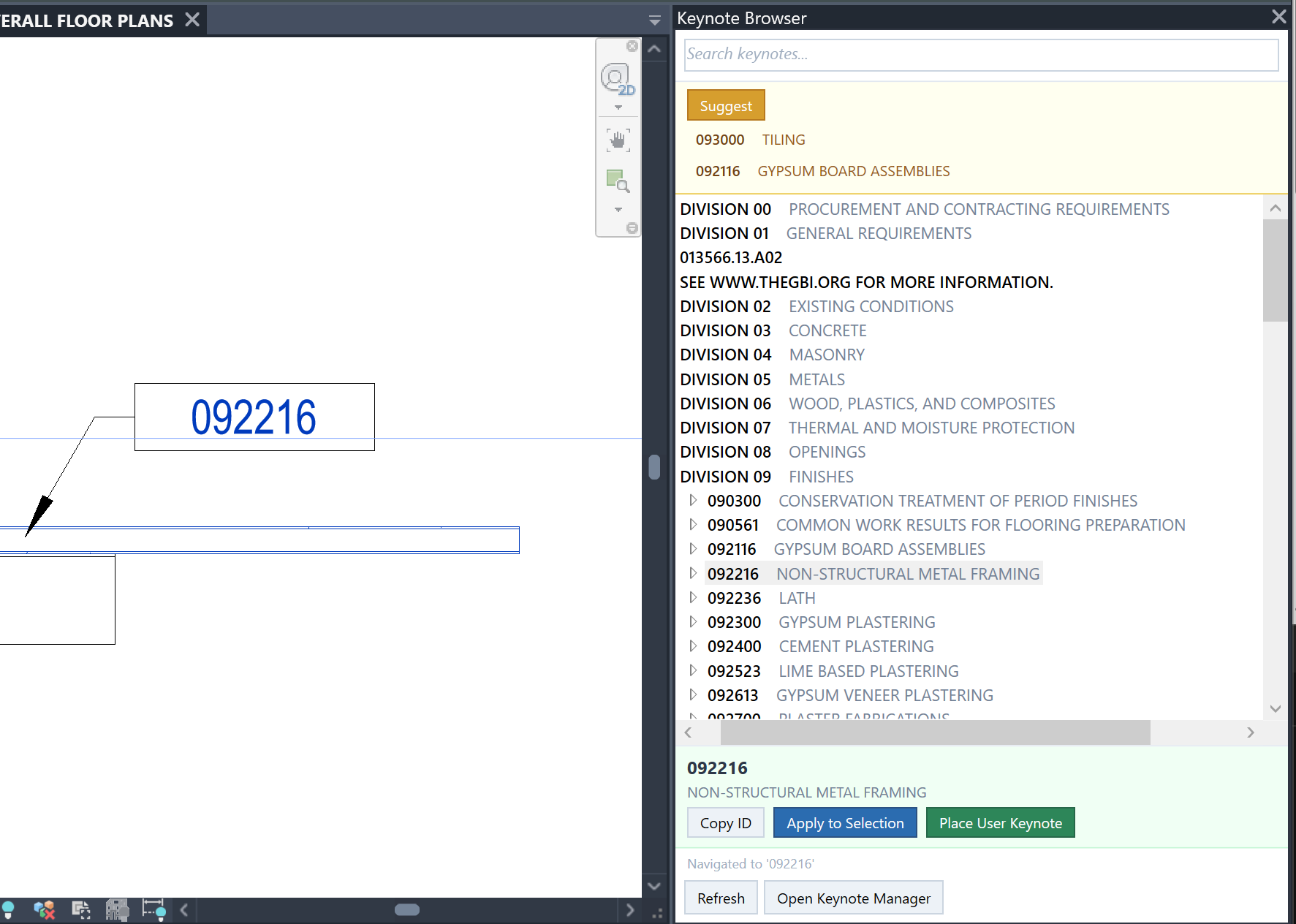Expand the 092216 Non-Structural Metal Framing node
Screen dimensions: 1296x924
pos(693,574)
